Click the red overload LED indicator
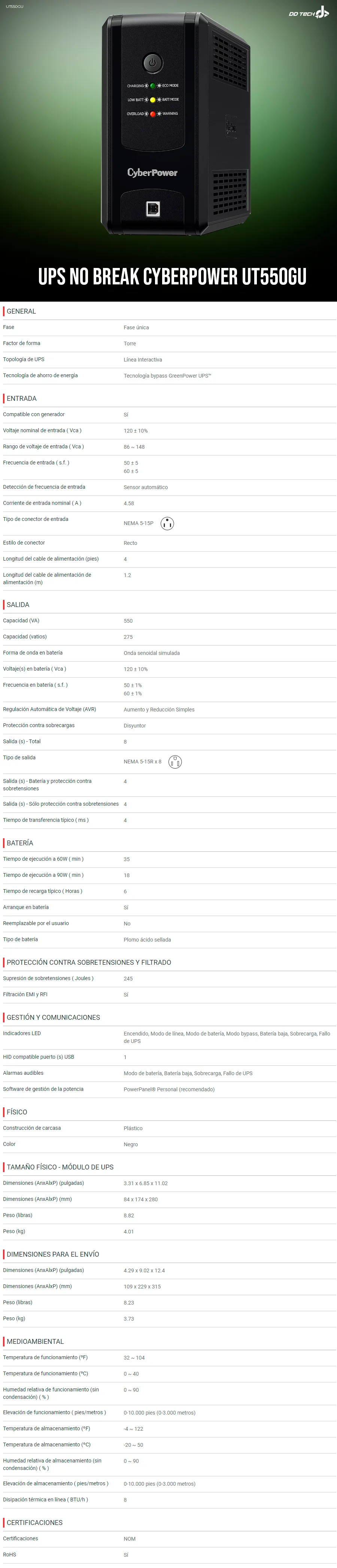 [x=152, y=114]
